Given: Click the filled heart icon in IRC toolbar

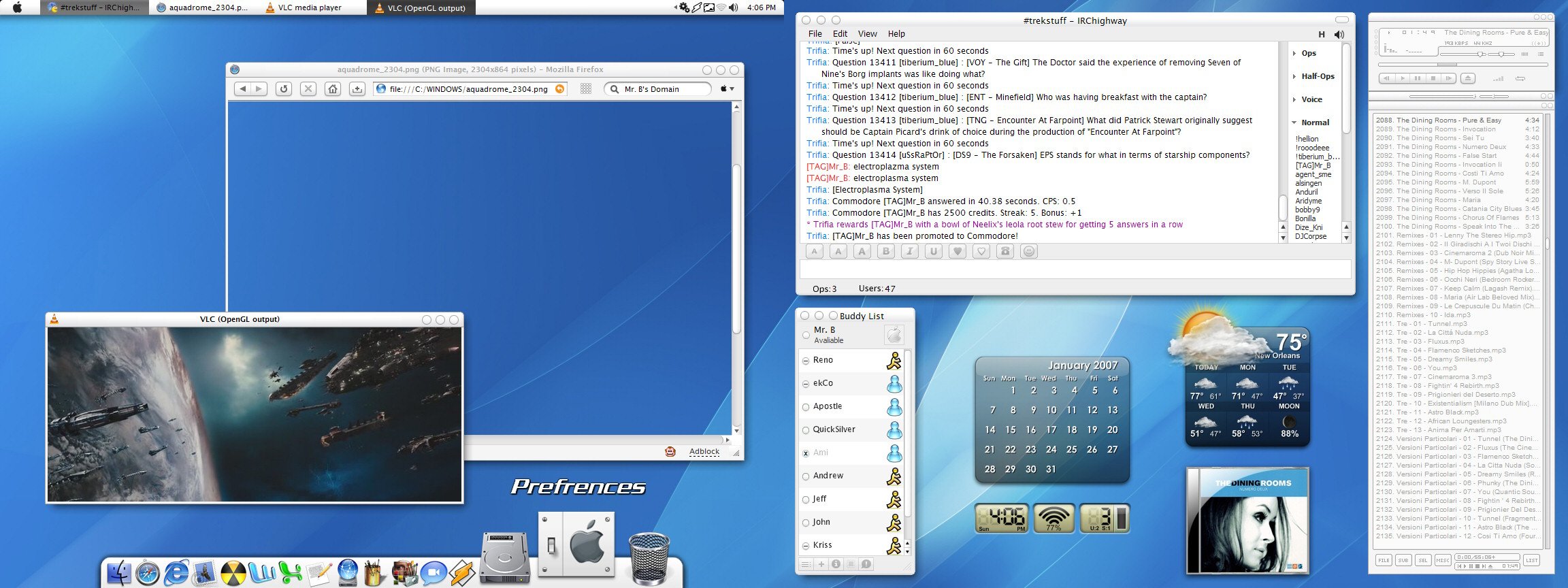Looking at the screenshot, I should tap(958, 251).
